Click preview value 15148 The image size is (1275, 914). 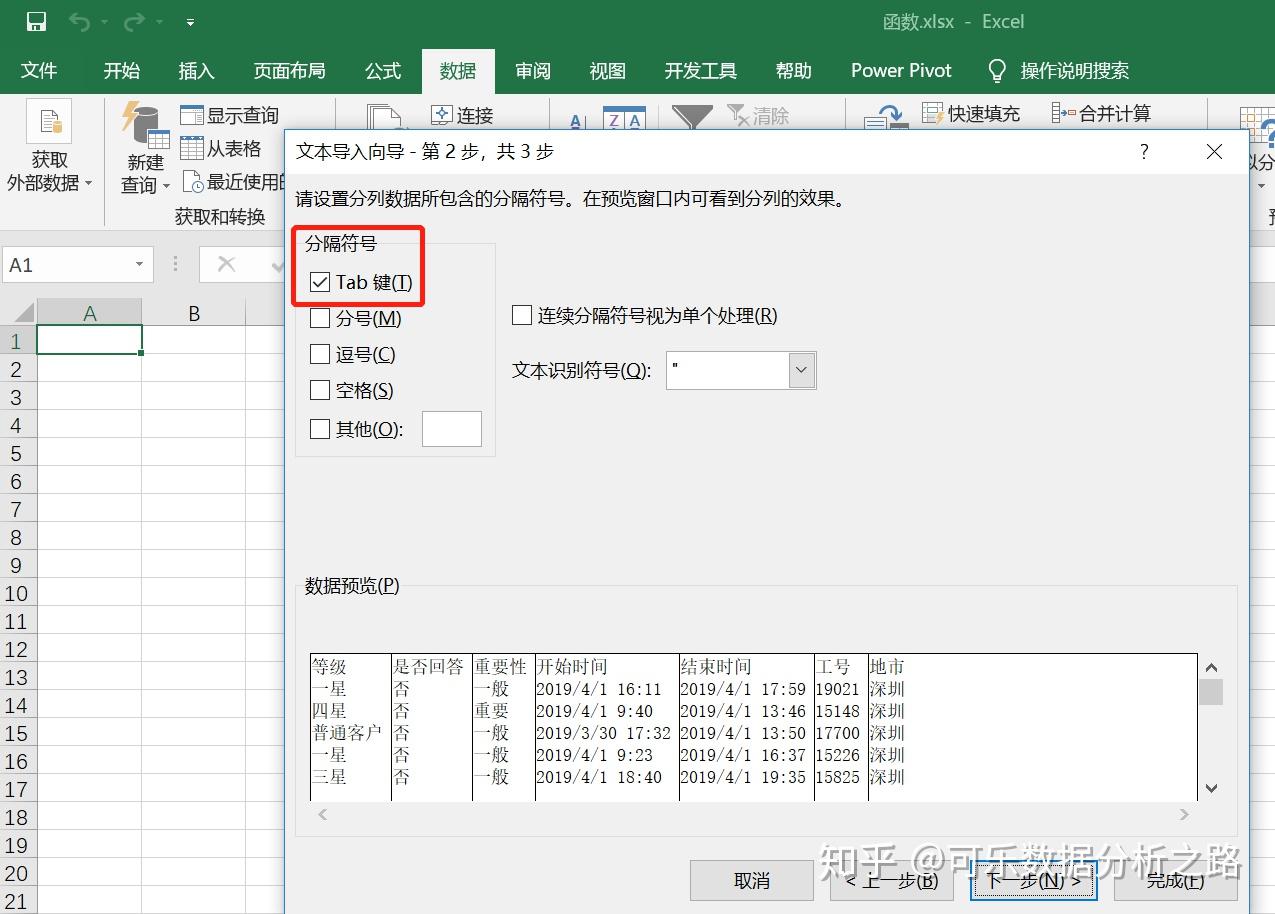click(838, 711)
